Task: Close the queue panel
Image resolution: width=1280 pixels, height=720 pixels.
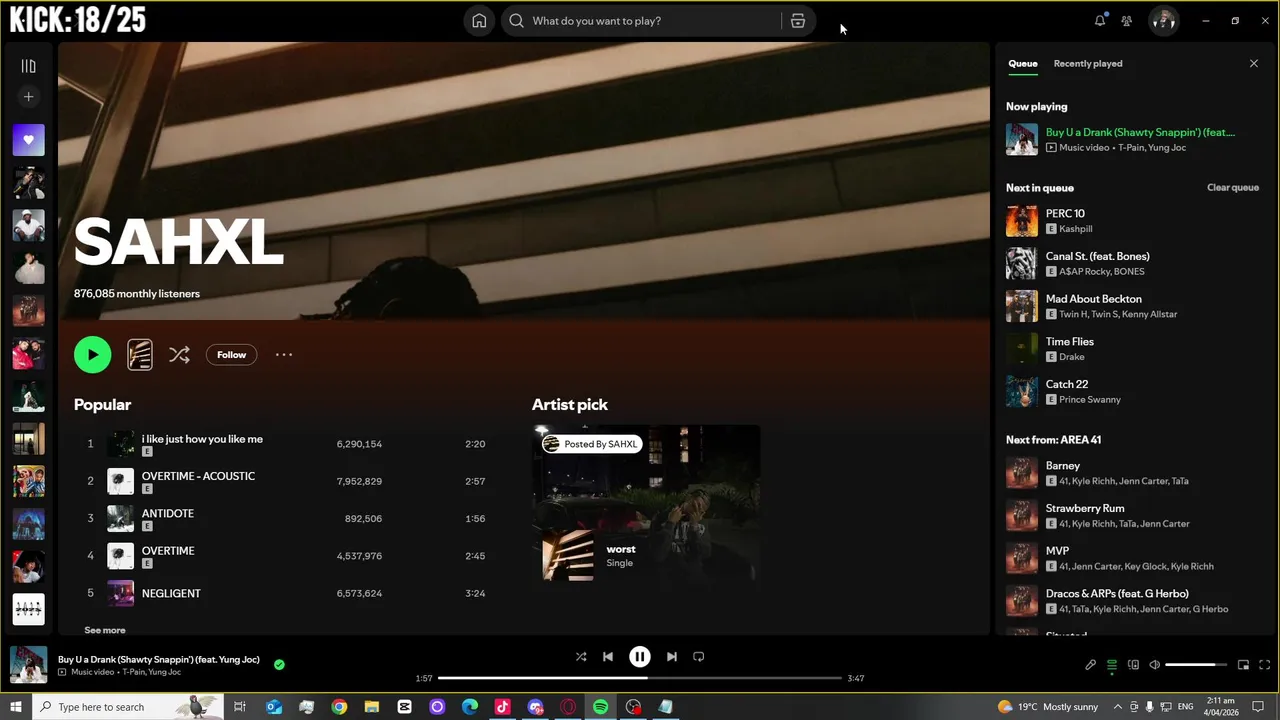Action: 1254,63
